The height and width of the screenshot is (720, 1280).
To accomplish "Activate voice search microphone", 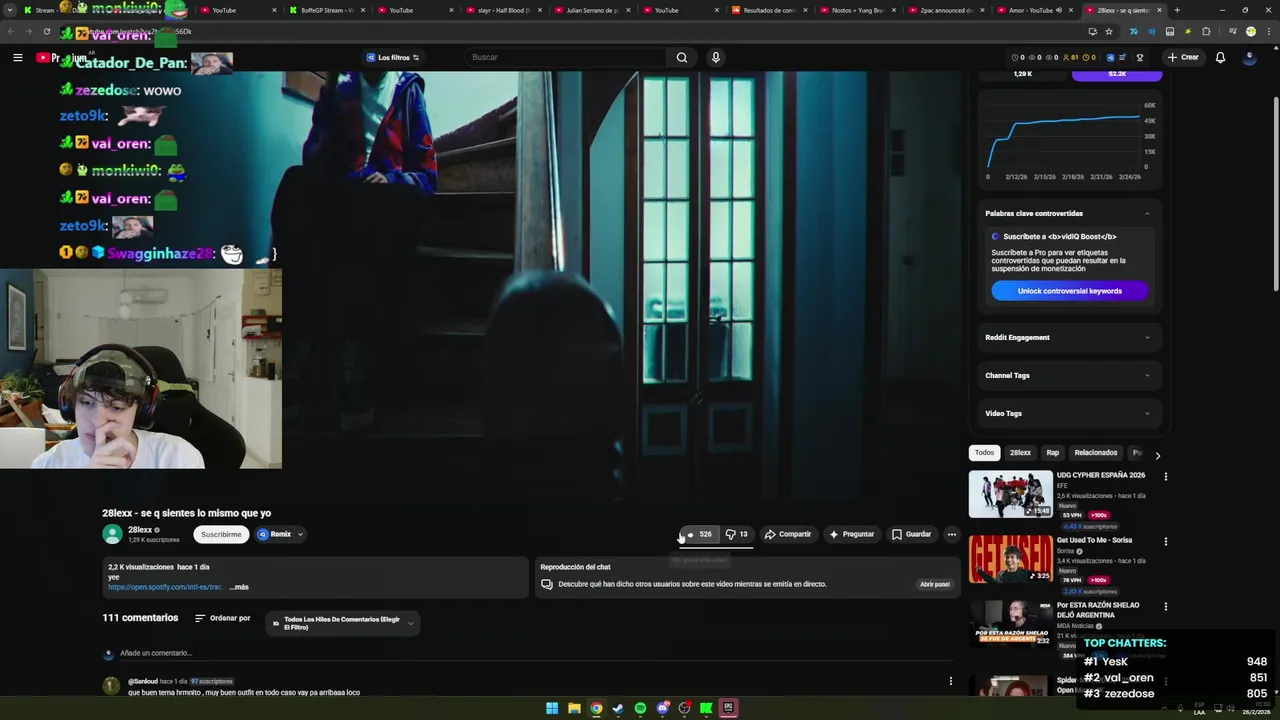I will 715,57.
